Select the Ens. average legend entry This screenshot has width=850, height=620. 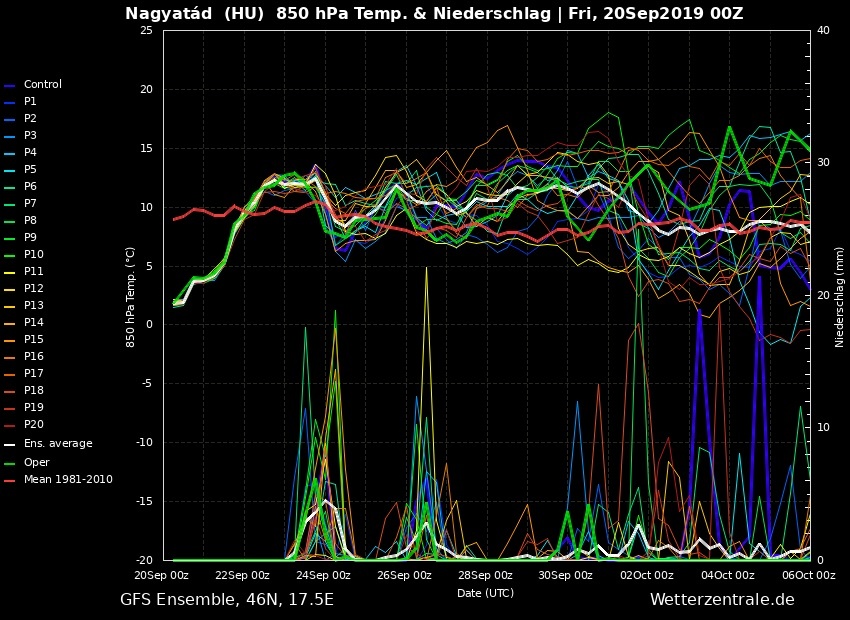[x=57, y=443]
